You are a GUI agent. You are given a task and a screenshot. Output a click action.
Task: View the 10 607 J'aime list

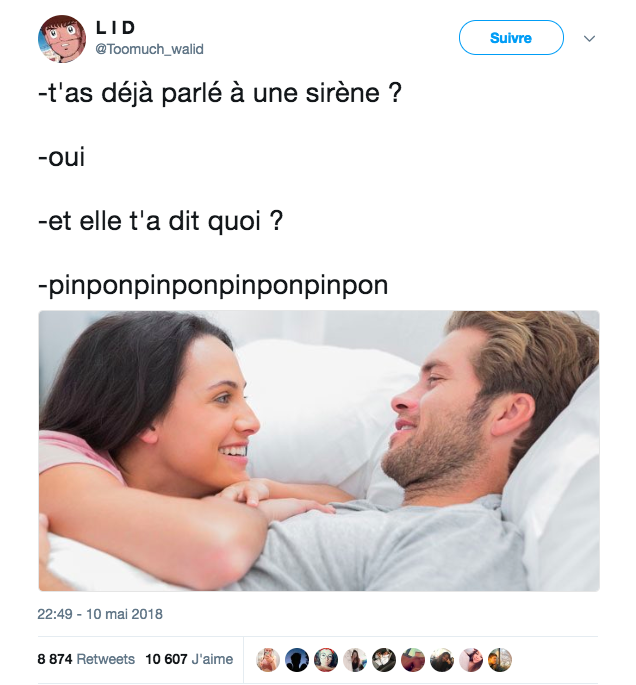[189, 659]
